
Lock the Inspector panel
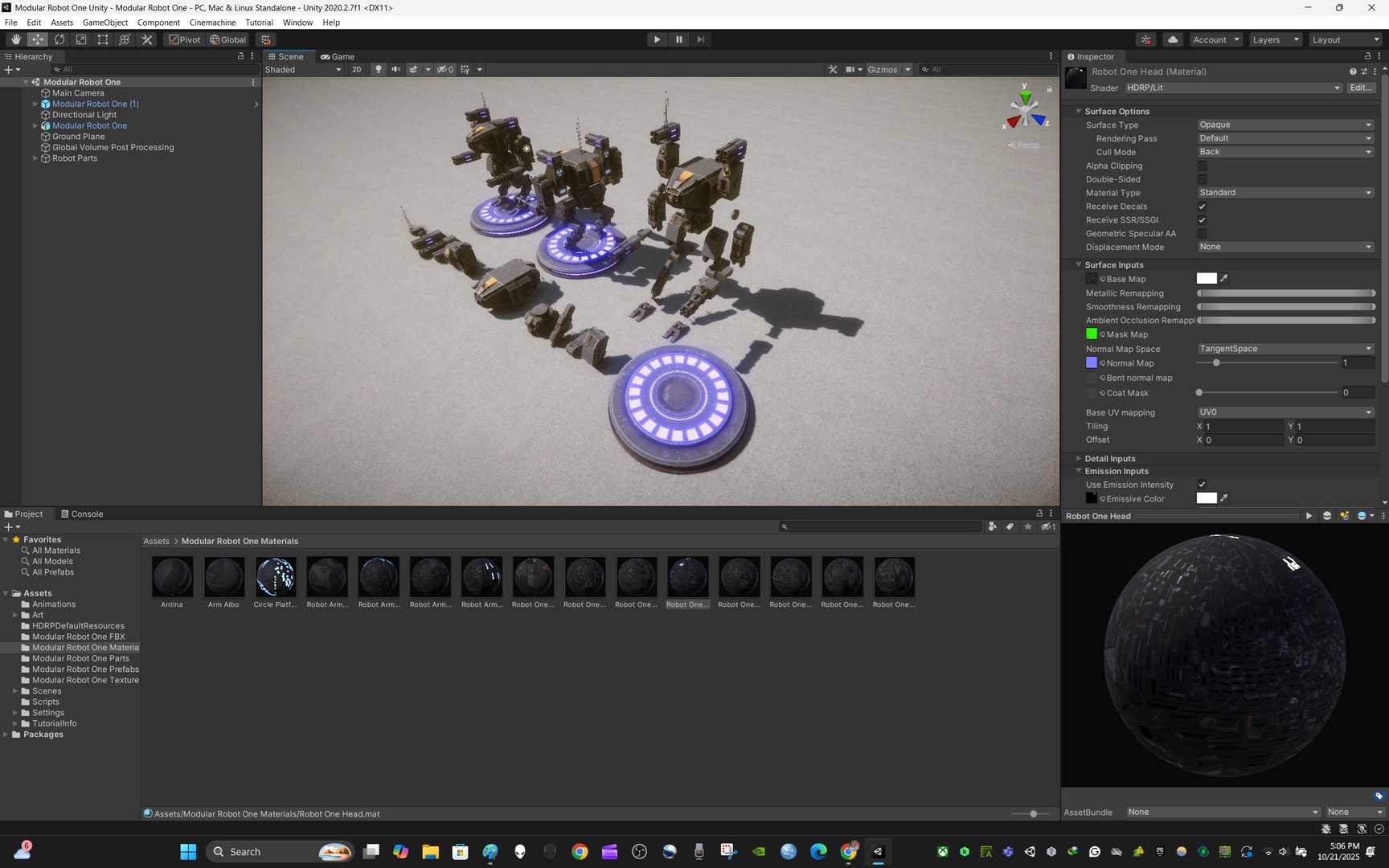(x=1368, y=56)
